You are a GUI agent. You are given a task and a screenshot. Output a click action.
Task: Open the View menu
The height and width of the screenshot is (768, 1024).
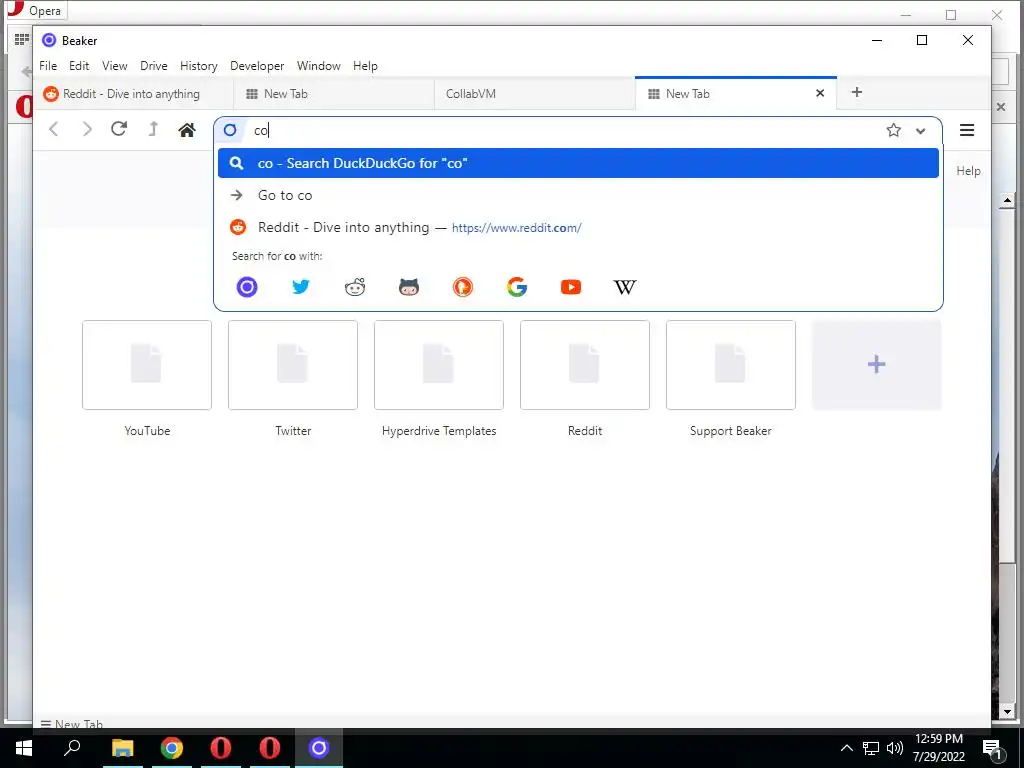(114, 66)
